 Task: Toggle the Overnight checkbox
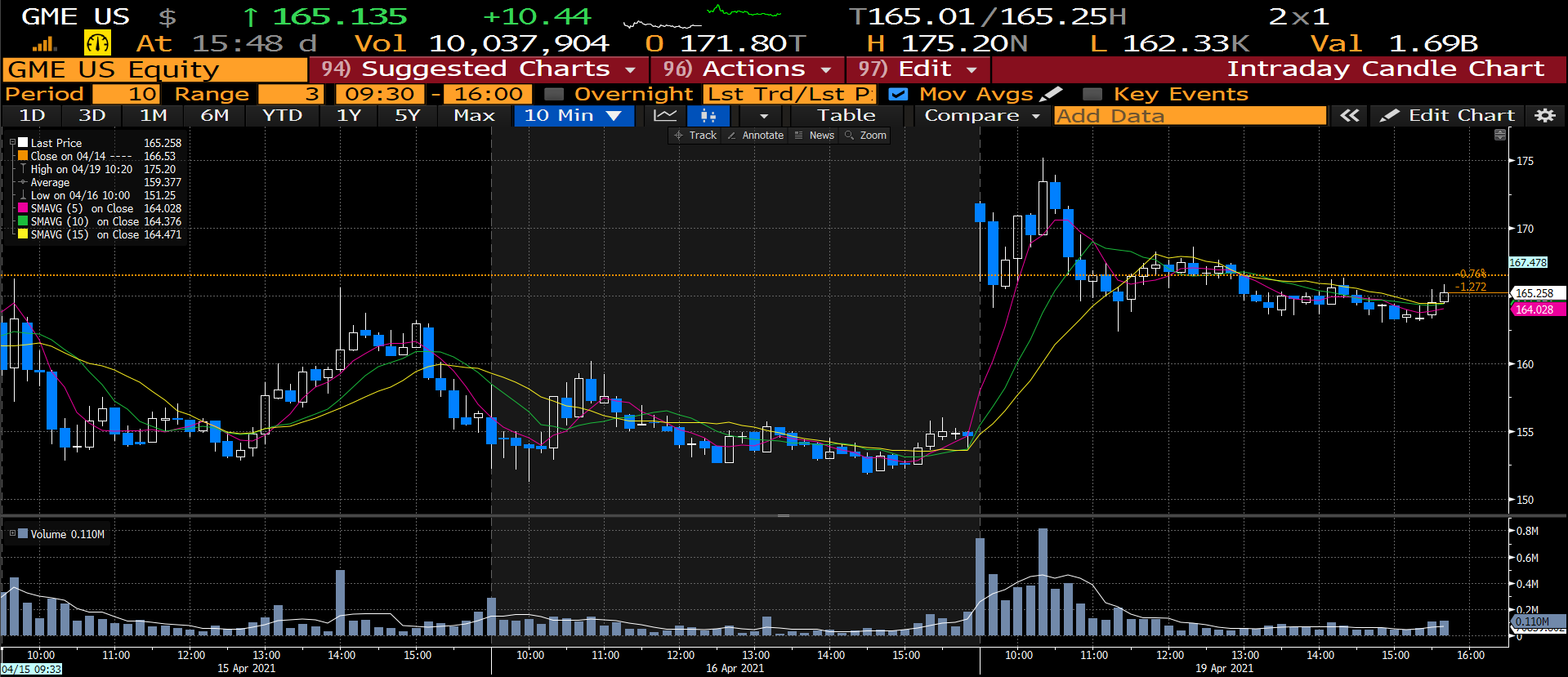click(x=554, y=94)
